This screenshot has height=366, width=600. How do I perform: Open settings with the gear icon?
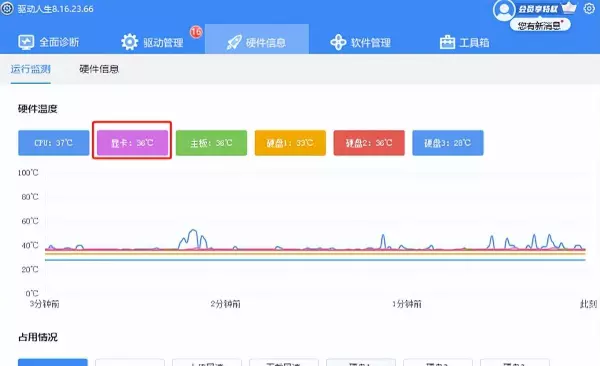point(589,8)
